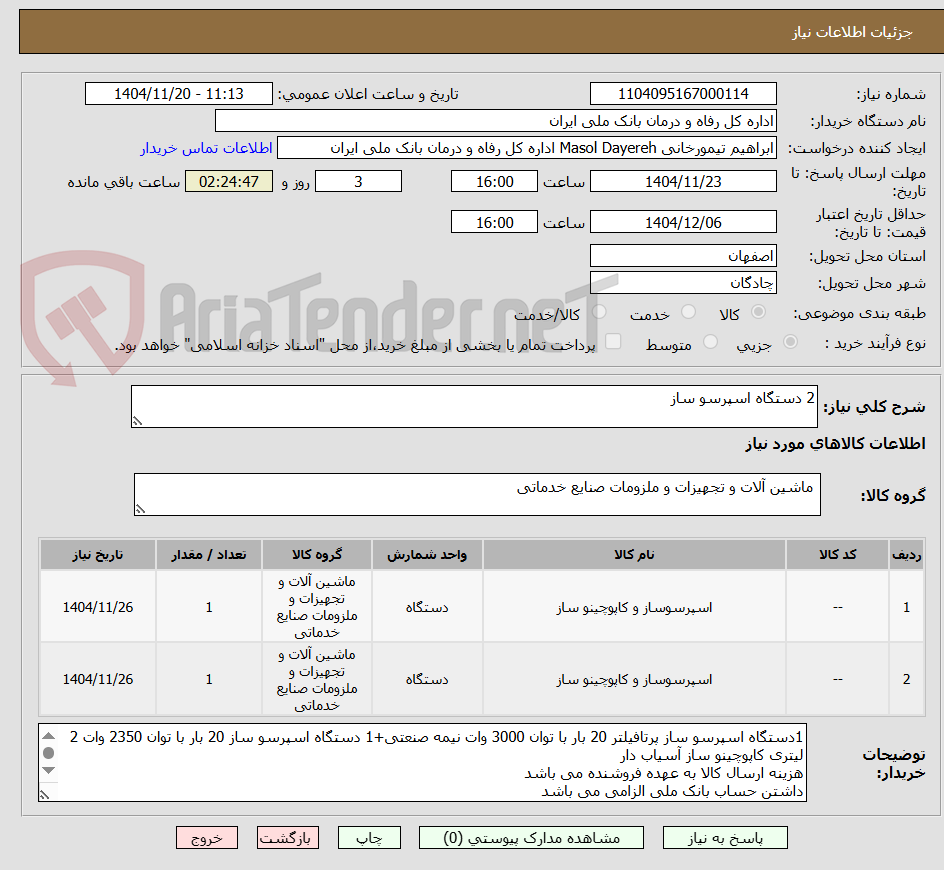Click response deadline date 1404/11/23 field

coord(683,181)
